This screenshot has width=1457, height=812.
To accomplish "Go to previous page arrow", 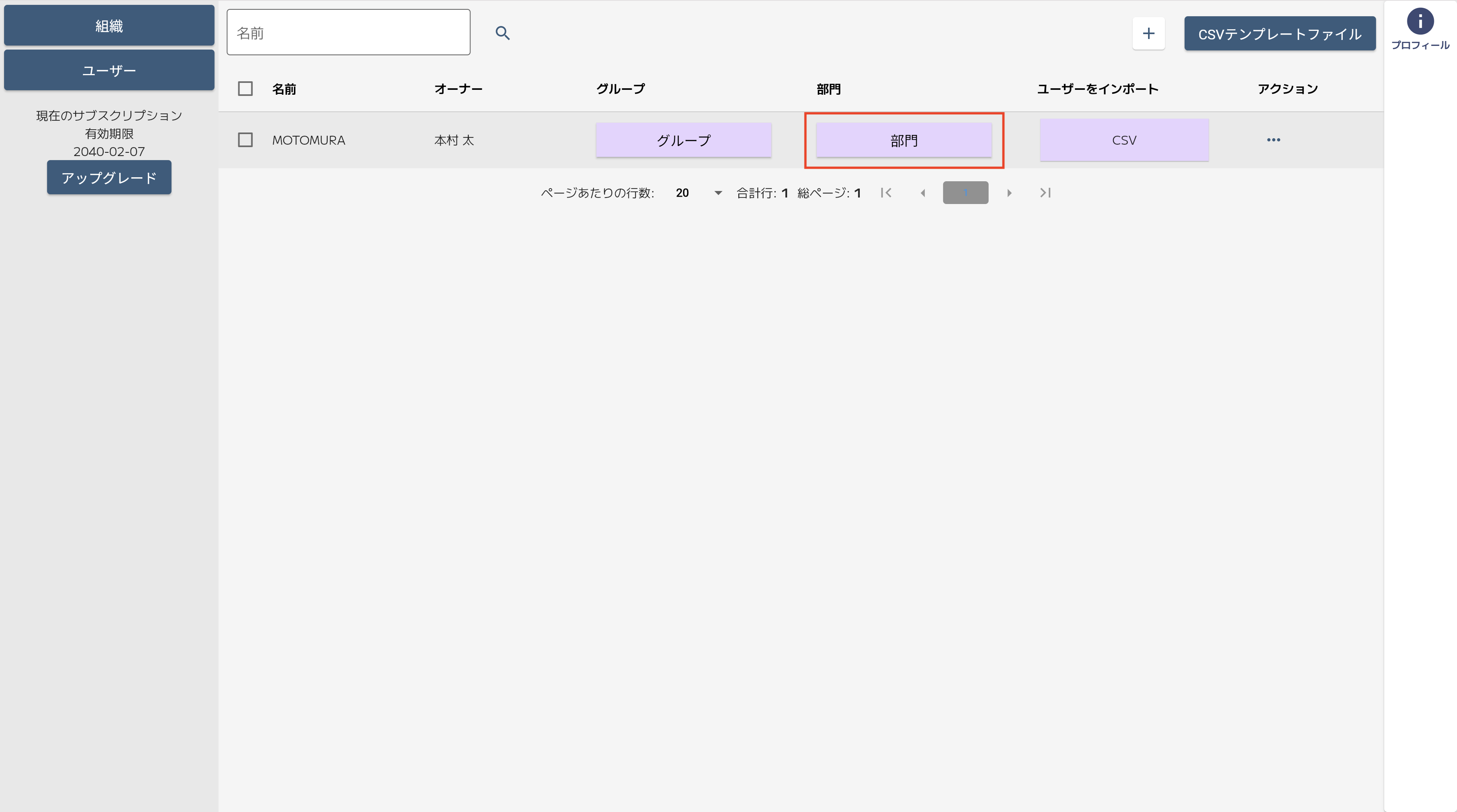I will [x=922, y=193].
